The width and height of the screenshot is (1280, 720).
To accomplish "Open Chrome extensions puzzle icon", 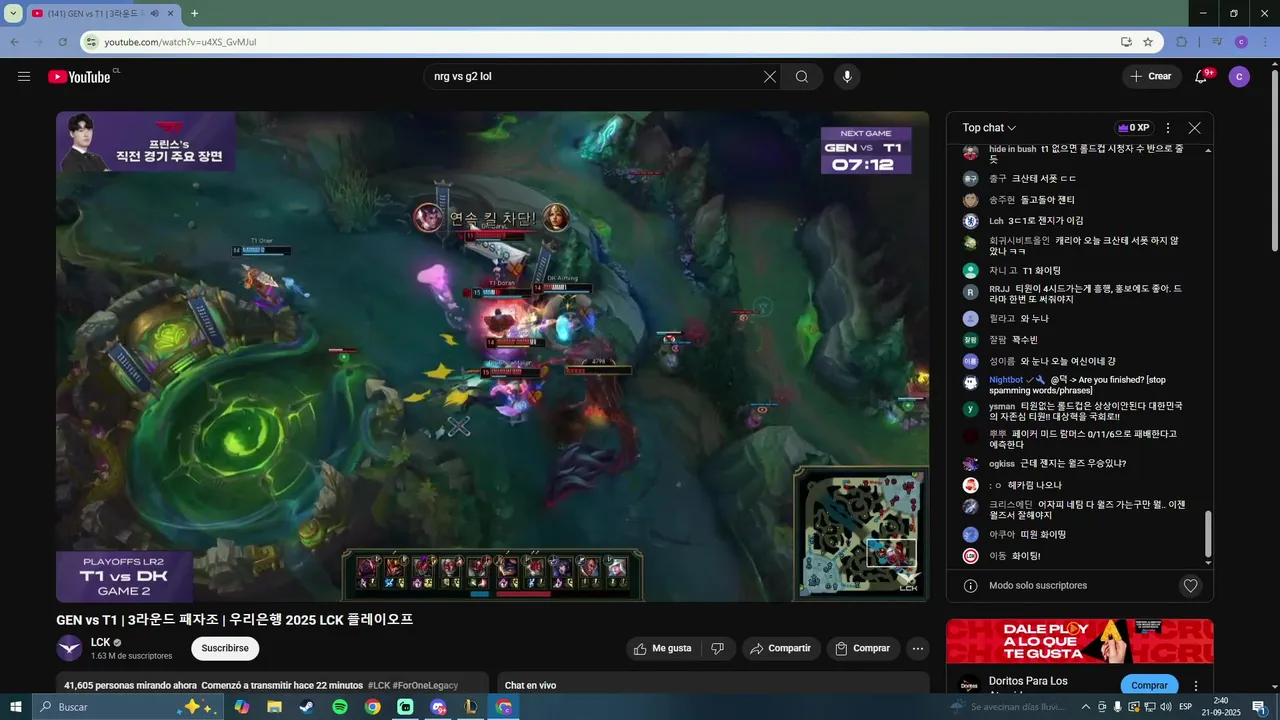I will click(1182, 42).
